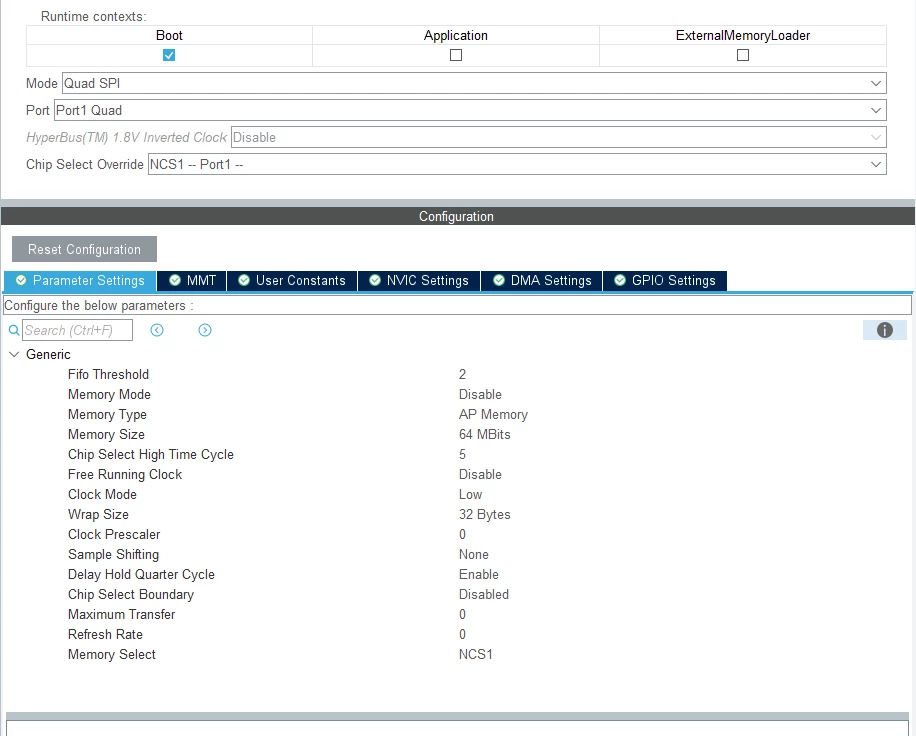
Task: Click the Memory Size parameter label
Action: pyautogui.click(x=106, y=434)
